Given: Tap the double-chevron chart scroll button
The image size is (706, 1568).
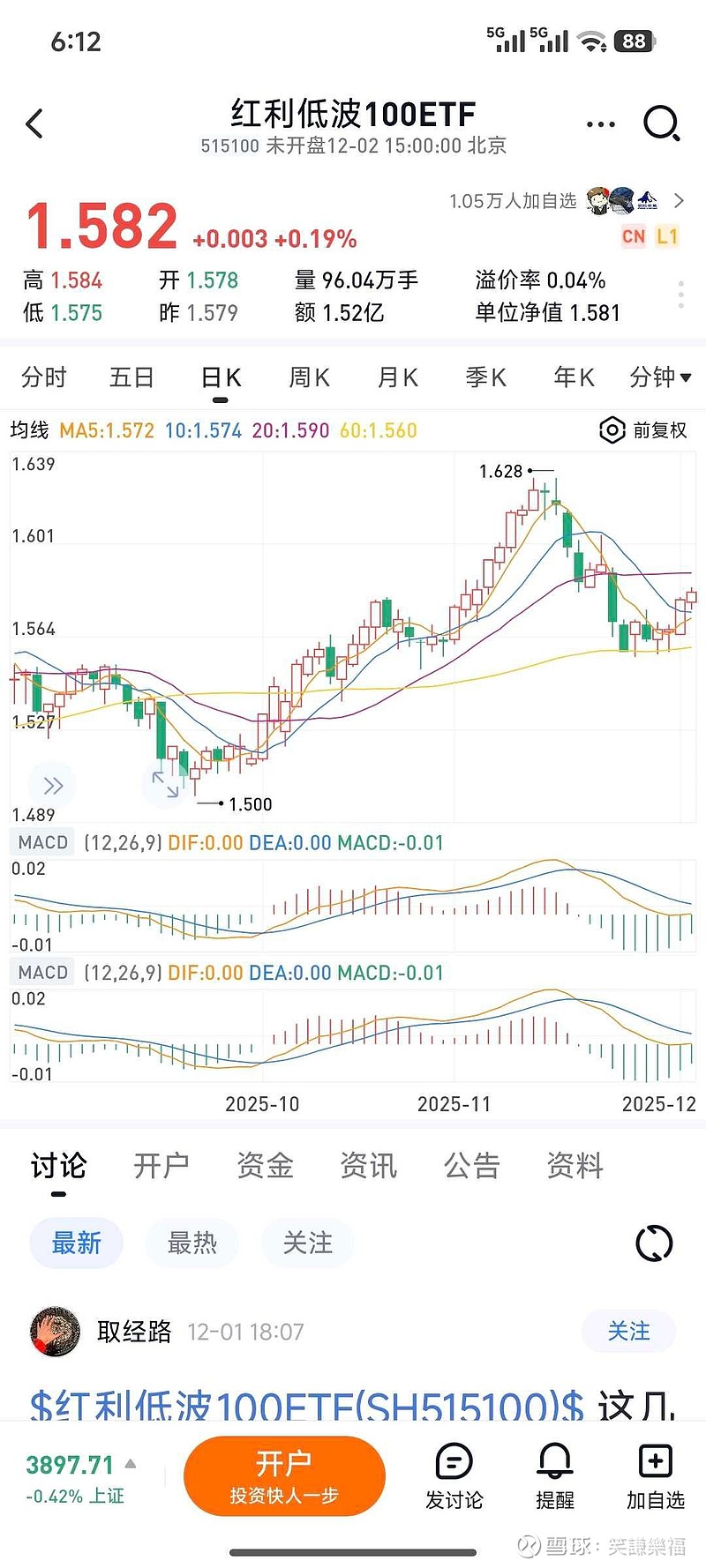Looking at the screenshot, I should pos(53,786).
